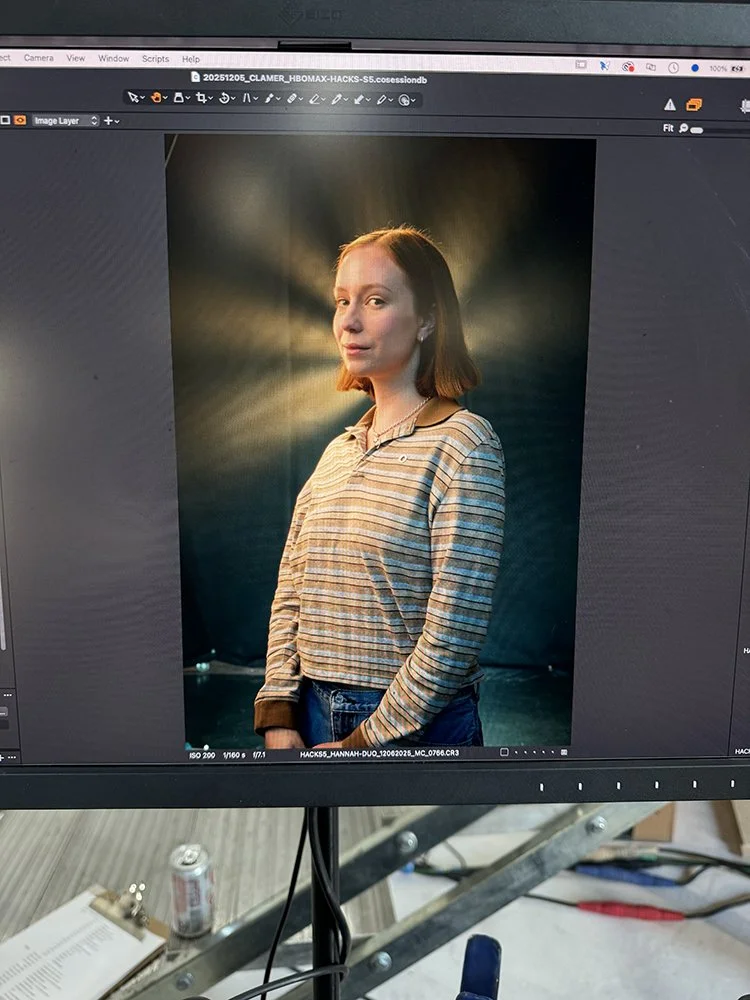Click the Fit zoom button
This screenshot has height=1000, width=750.
point(668,128)
